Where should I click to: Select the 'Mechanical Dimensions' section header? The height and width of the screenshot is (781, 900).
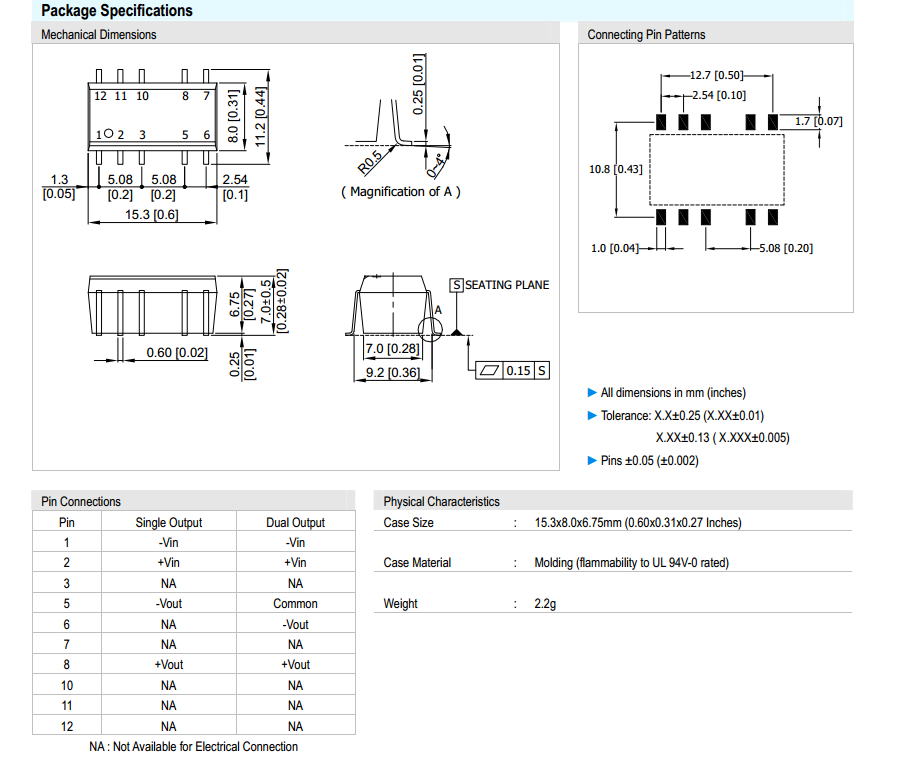tap(99, 35)
